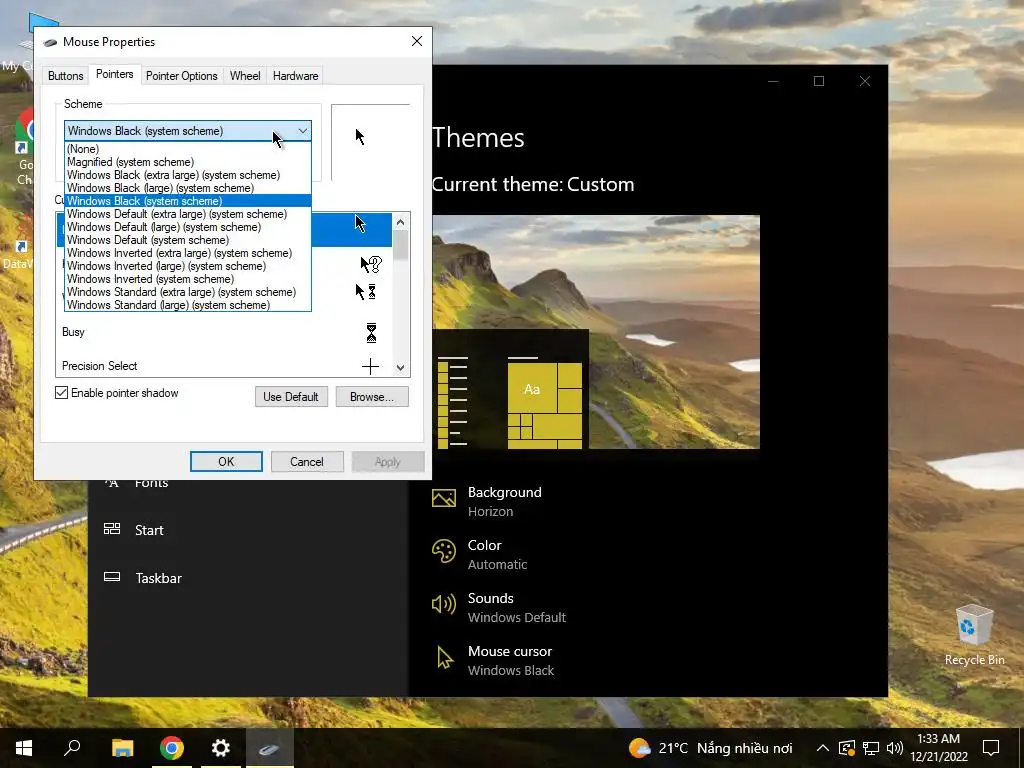
Task: Open the Recycle Bin desktop icon
Action: tap(974, 635)
